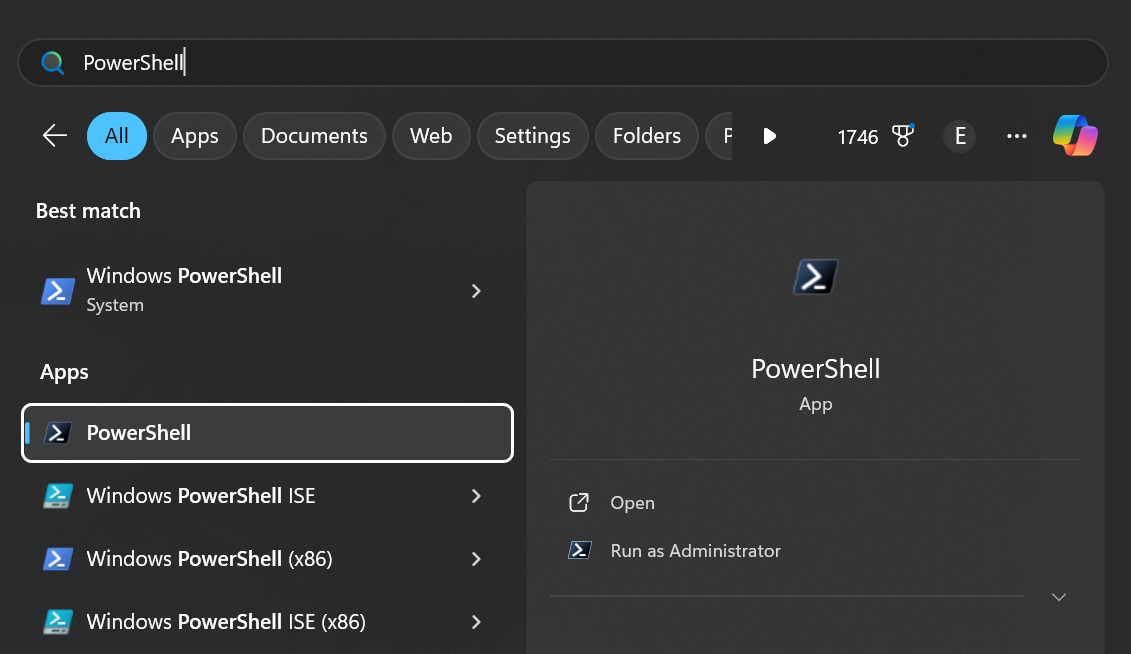Click the Apps section heading
Screen dimensions: 1131x654
(64, 372)
